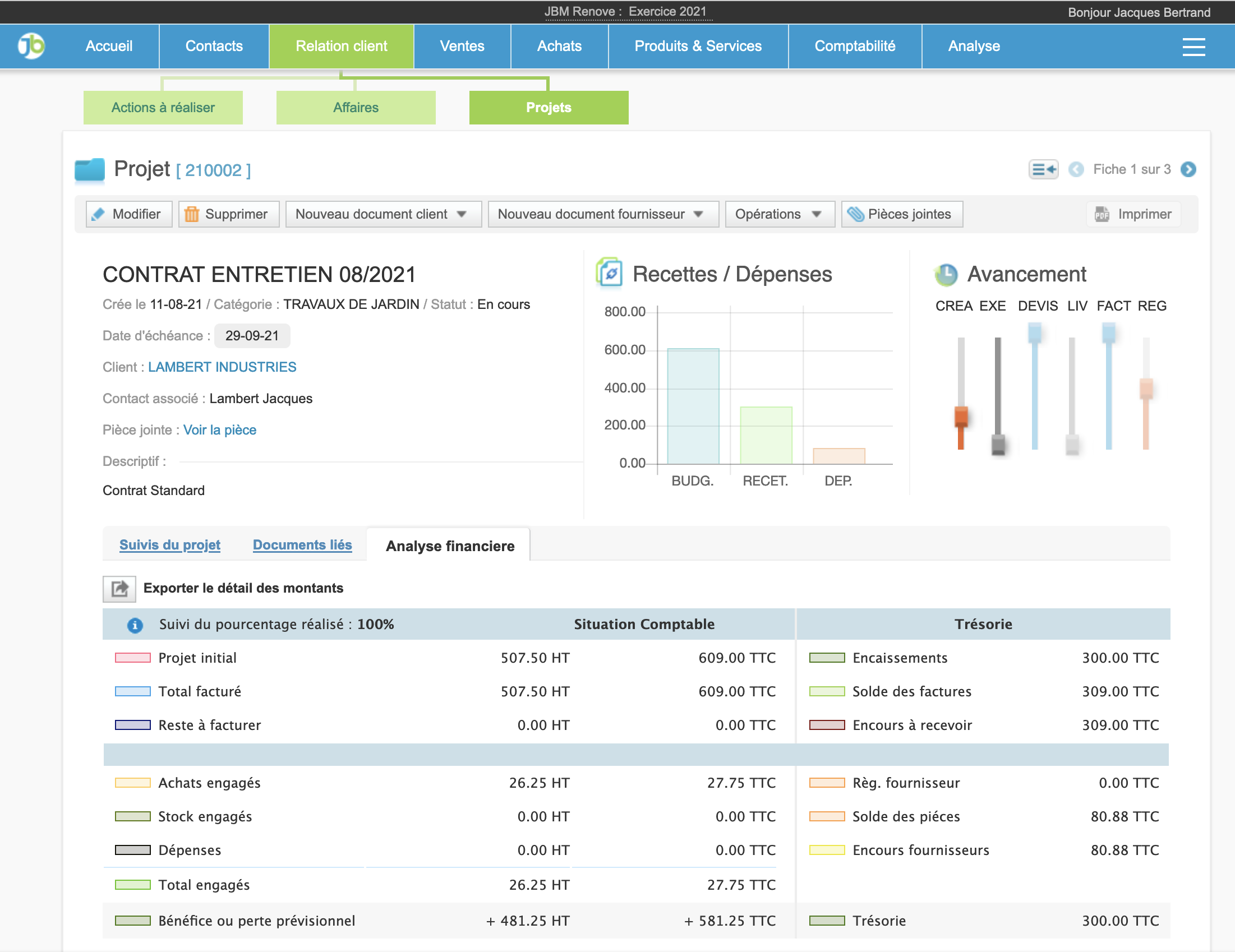
Task: Click the Total facturé color swatch
Action: 132,692
